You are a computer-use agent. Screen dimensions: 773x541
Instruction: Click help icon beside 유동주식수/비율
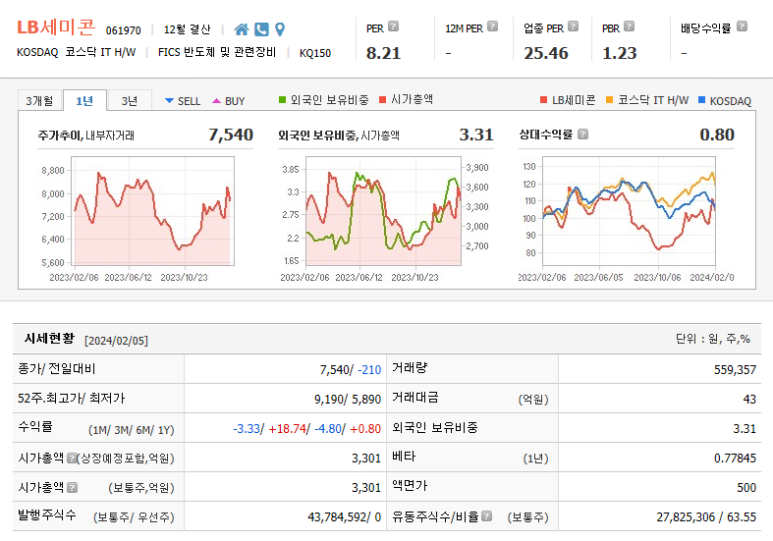[x=487, y=516]
